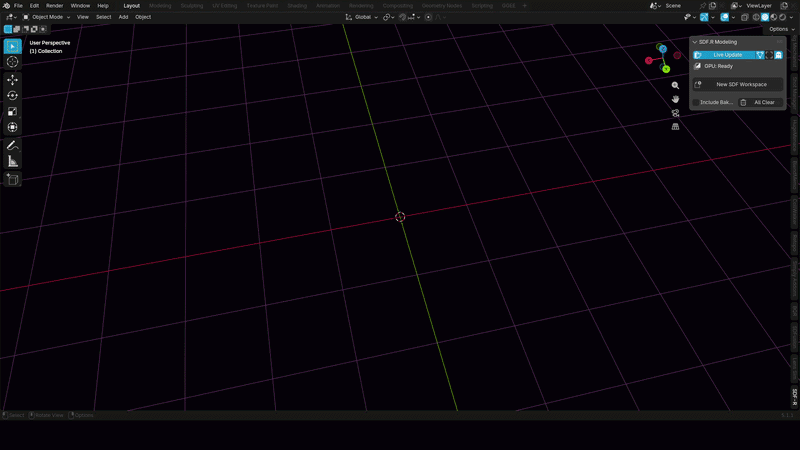Select the Annotate tool
Viewport: 800px width, 450px height.
[x=13, y=146]
